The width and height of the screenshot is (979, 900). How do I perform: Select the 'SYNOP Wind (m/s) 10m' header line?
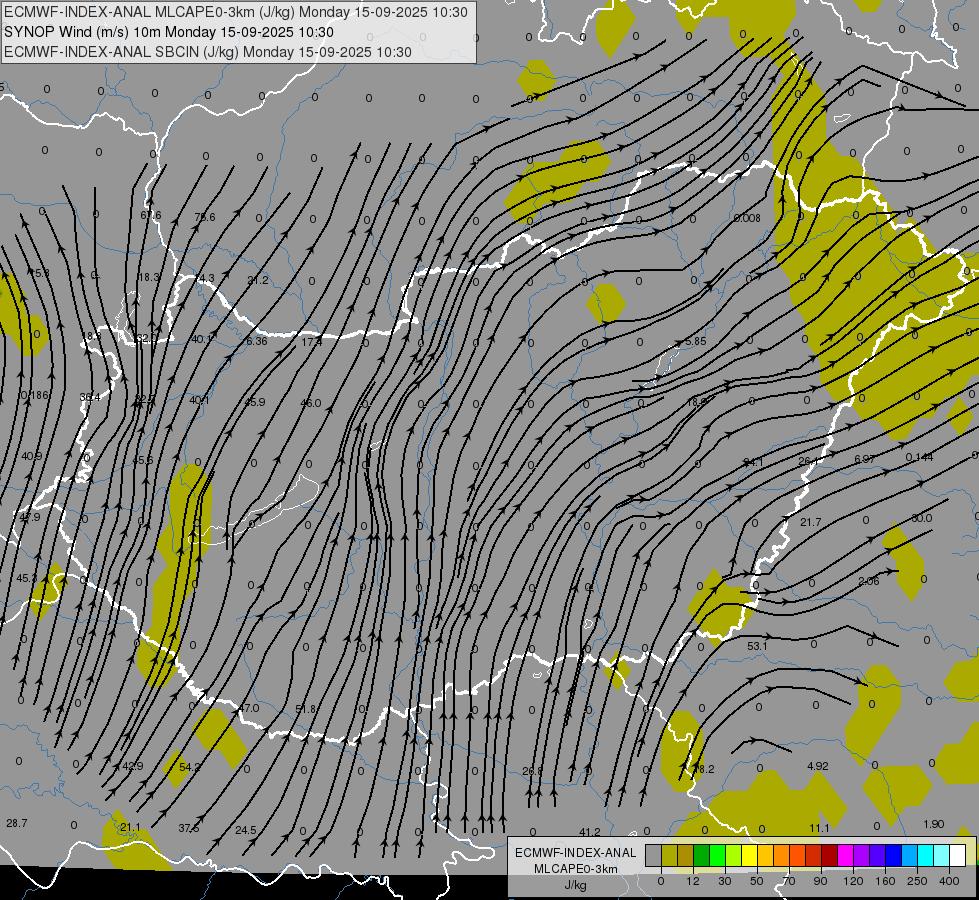coord(169,32)
